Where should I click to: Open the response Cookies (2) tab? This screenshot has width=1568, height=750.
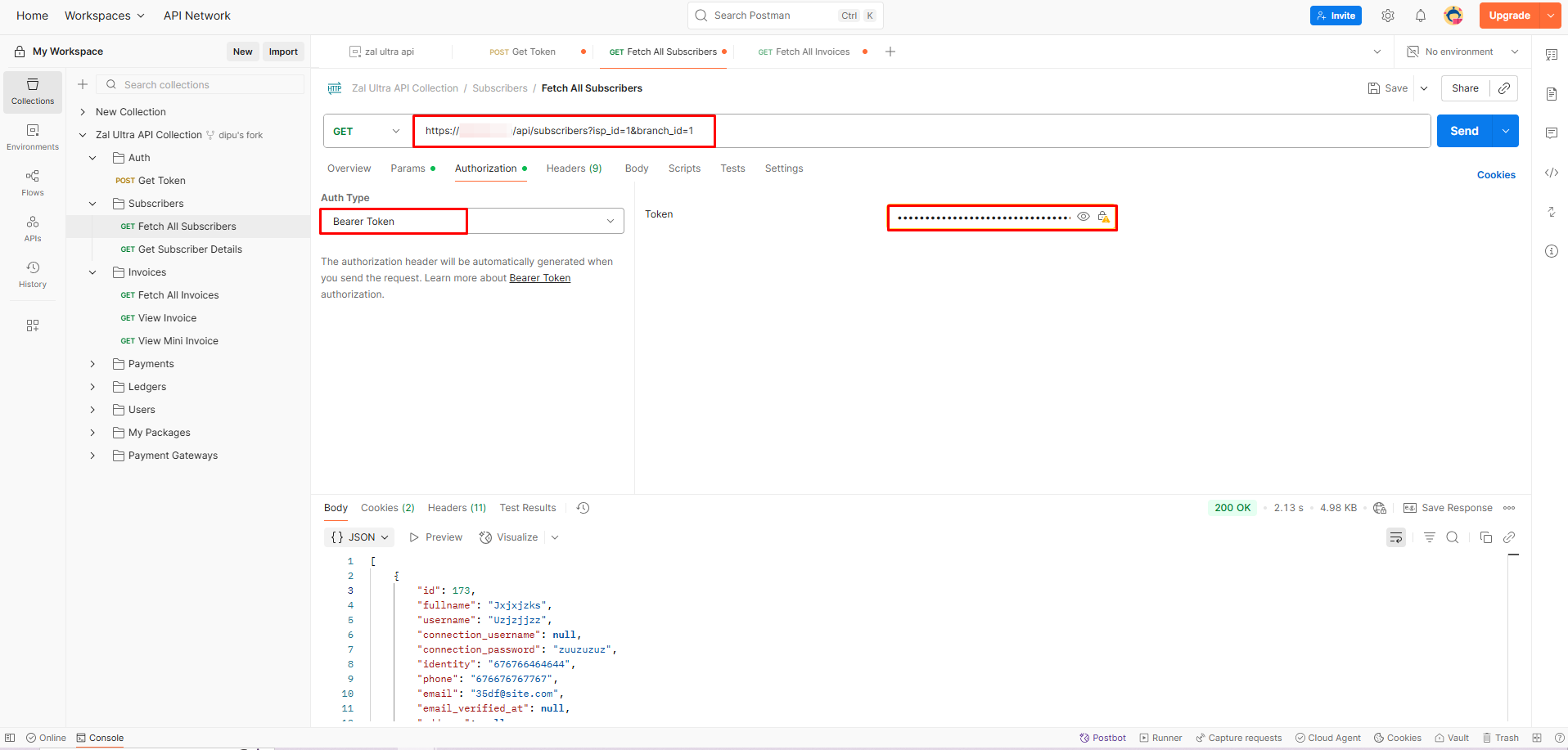pyautogui.click(x=388, y=508)
